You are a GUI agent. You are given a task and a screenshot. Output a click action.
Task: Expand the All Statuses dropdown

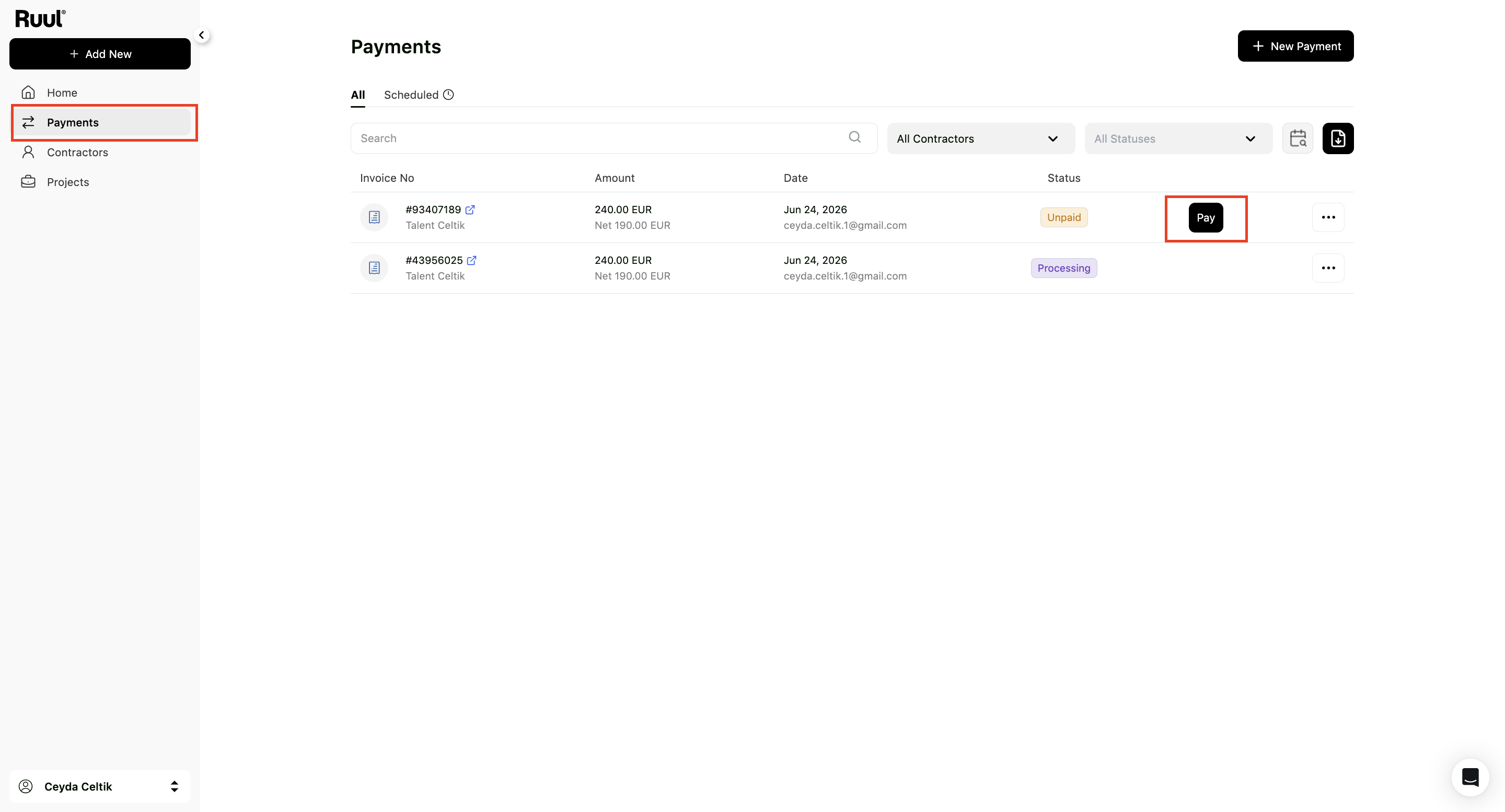(x=1178, y=138)
